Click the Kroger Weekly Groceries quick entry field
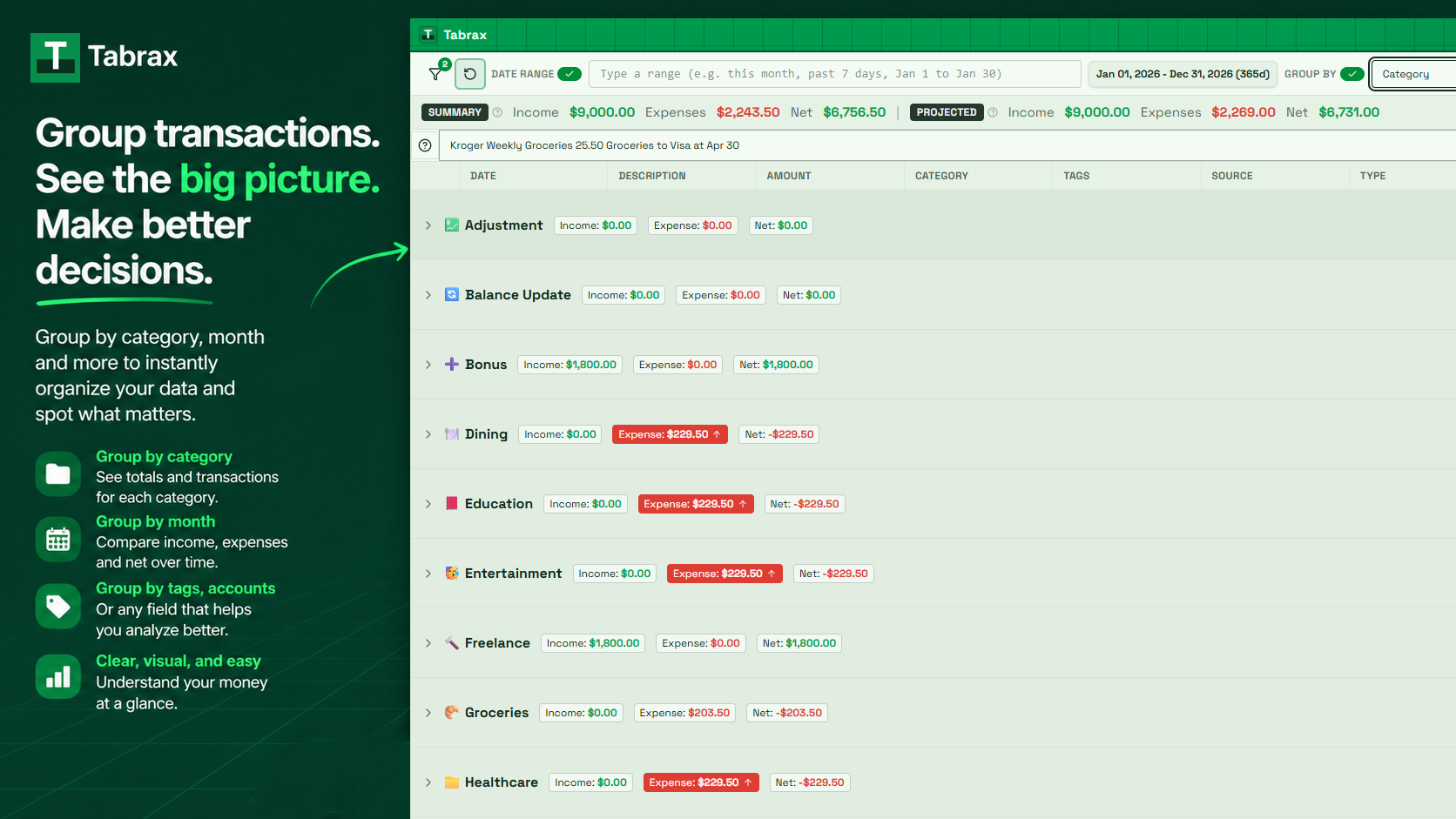 tap(949, 145)
